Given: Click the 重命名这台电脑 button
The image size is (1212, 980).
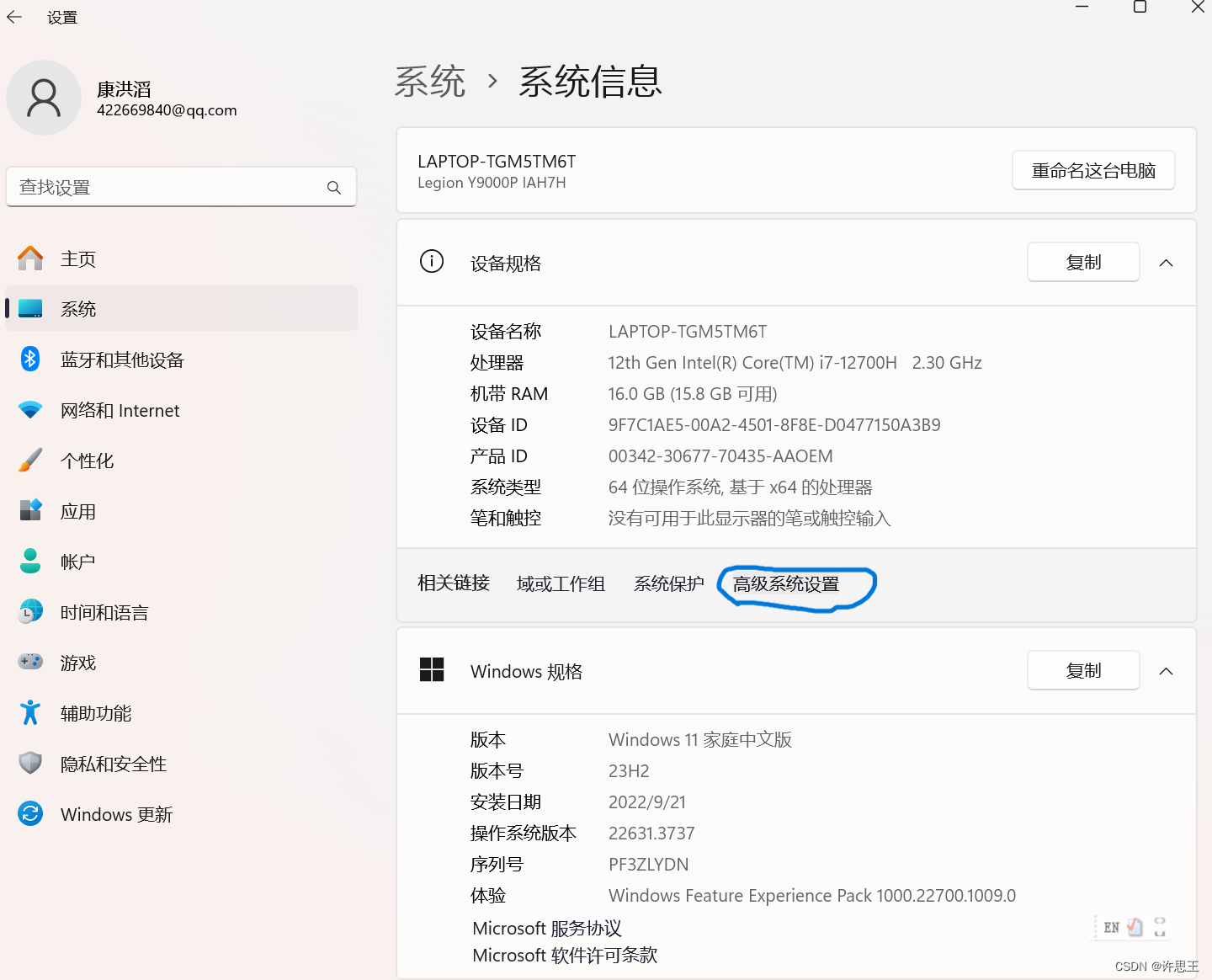Looking at the screenshot, I should click(1093, 171).
